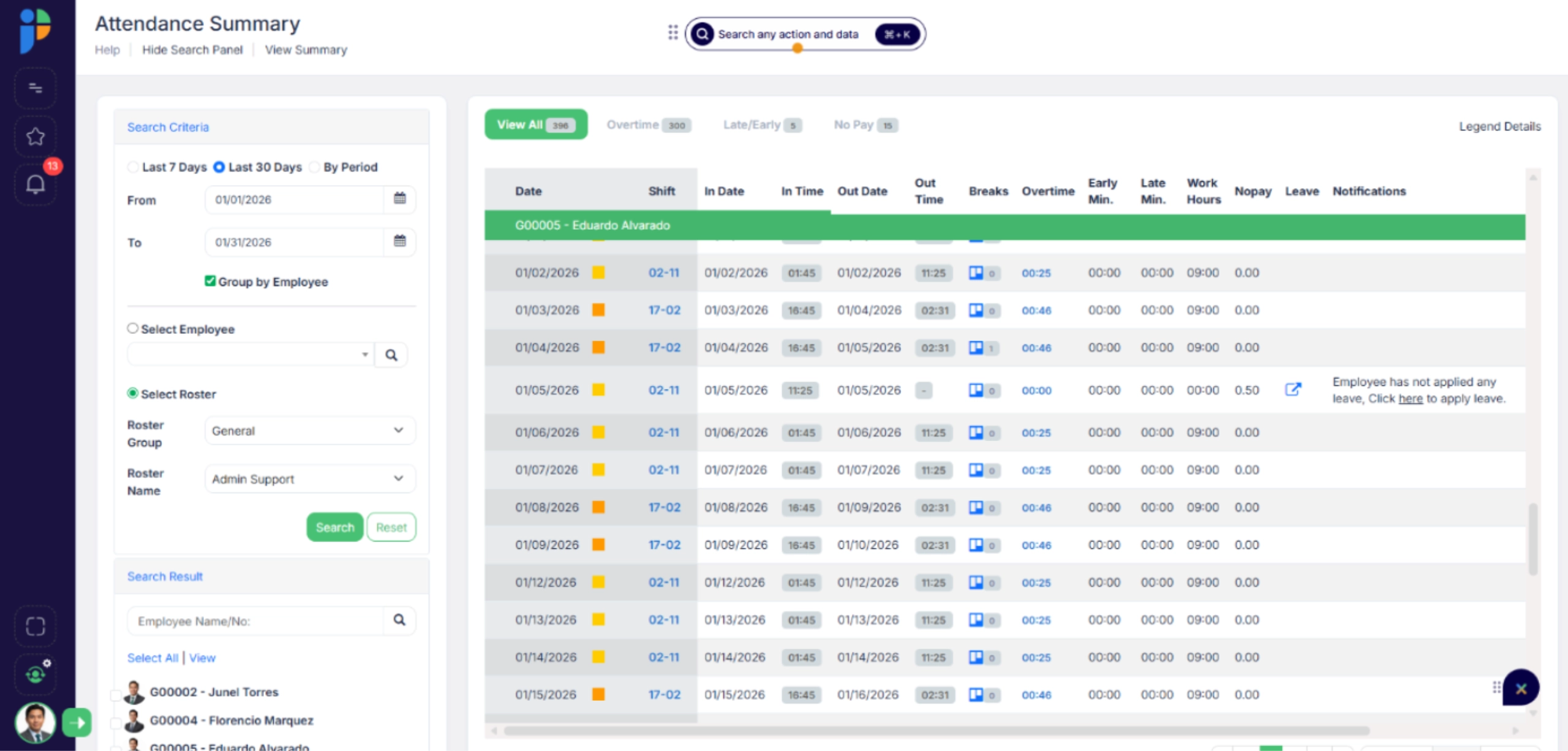Open breaks icon for 01/12/2026 row
Screen dimensions: 1568x751
pos(976,582)
